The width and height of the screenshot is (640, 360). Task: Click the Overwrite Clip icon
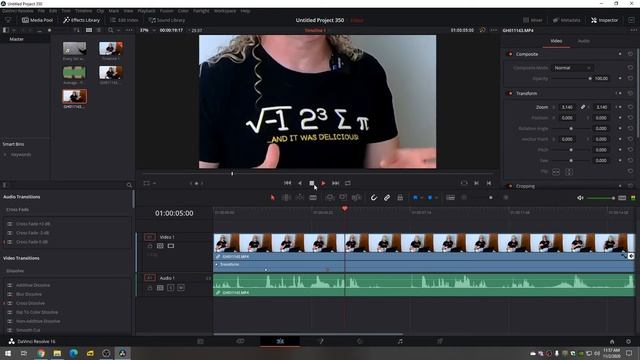pos(343,198)
